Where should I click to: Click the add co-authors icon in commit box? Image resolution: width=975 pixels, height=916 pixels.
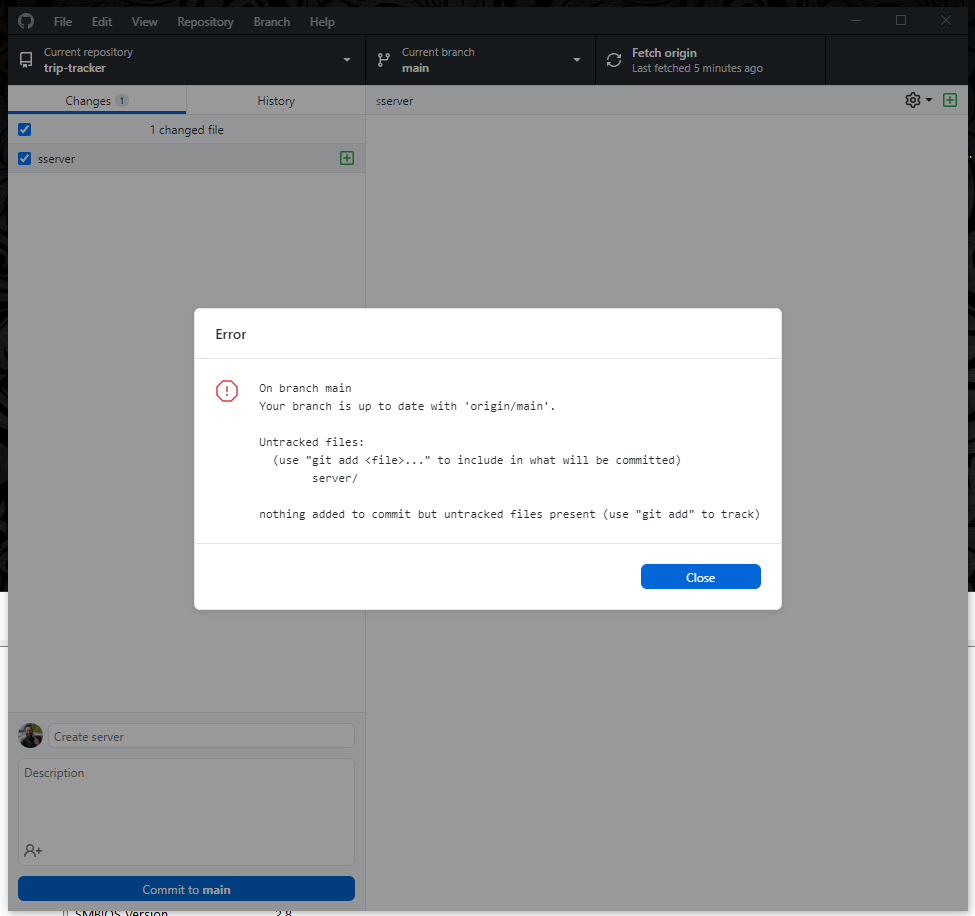[31, 850]
